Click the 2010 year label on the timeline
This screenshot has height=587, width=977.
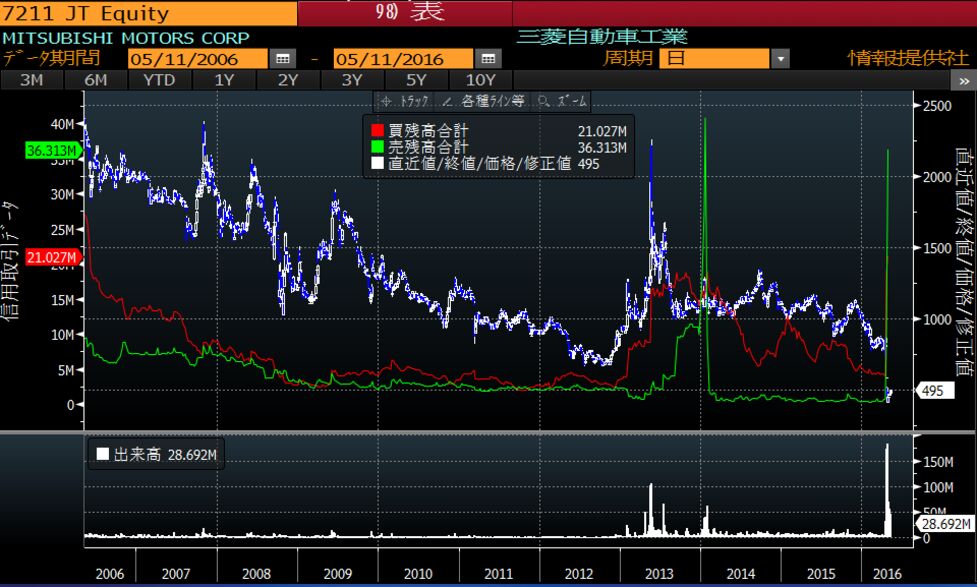[417, 574]
